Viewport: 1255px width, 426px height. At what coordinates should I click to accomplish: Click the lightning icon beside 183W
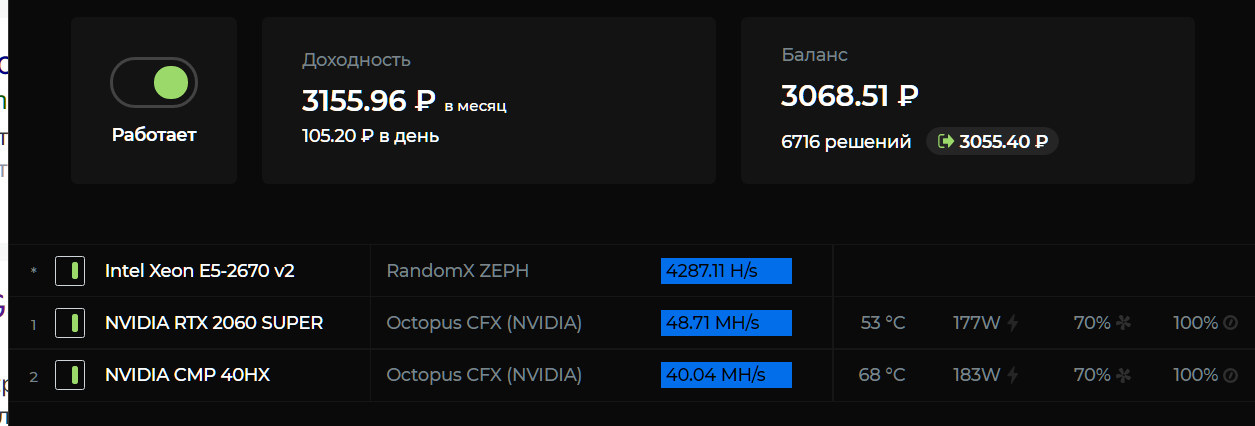tap(1013, 375)
